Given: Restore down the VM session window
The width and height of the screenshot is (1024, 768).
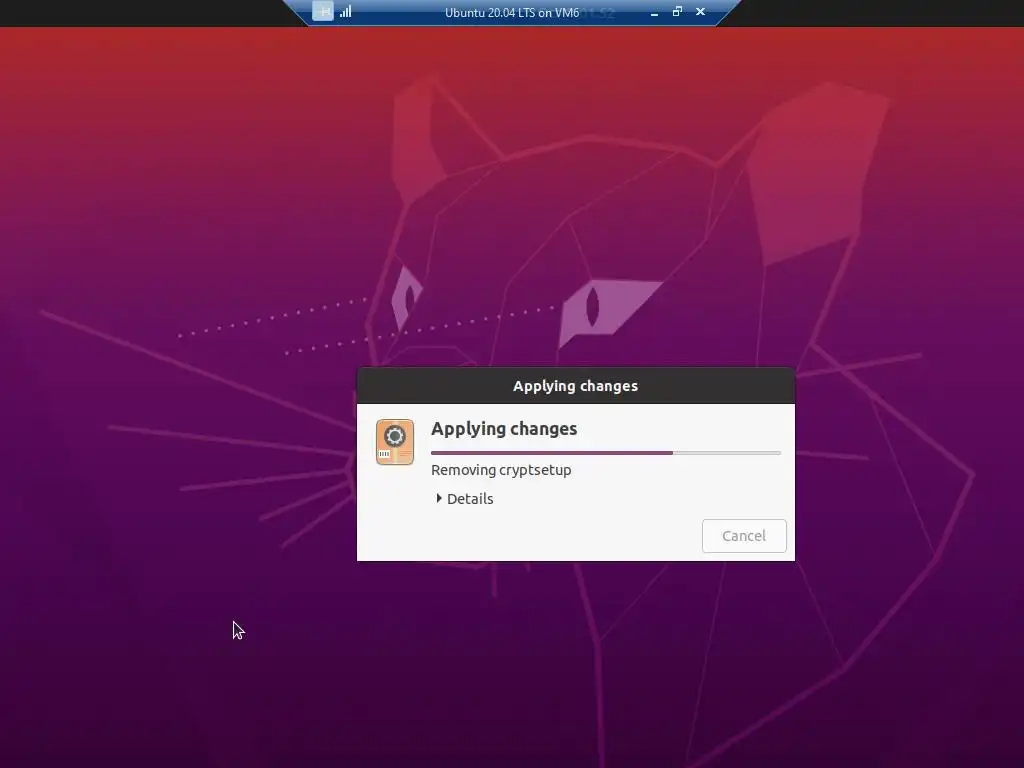Looking at the screenshot, I should click(x=677, y=11).
